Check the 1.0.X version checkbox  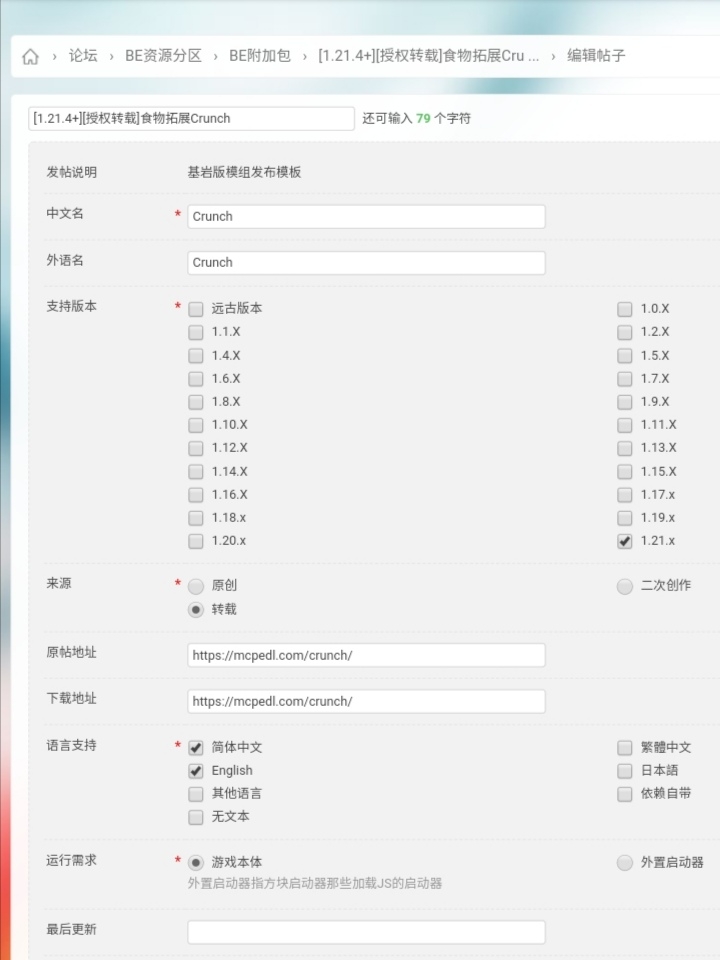pyautogui.click(x=624, y=309)
